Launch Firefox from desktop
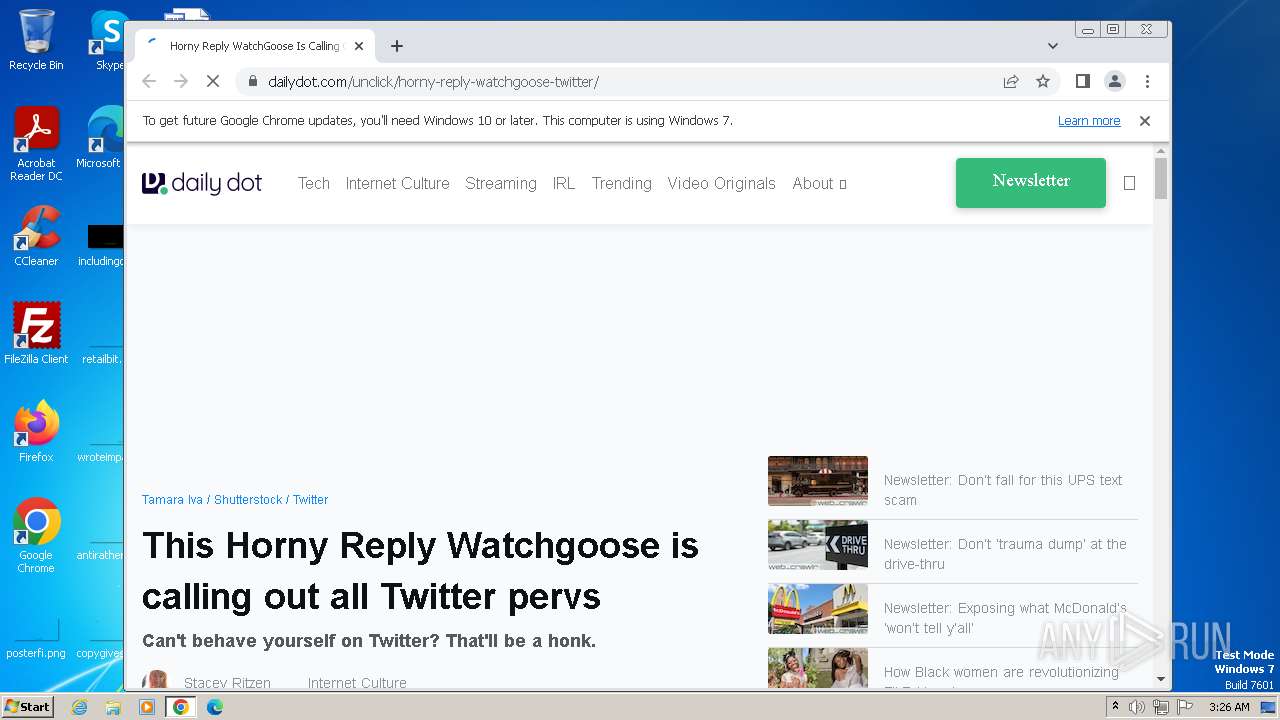1280x720 pixels. (36, 432)
